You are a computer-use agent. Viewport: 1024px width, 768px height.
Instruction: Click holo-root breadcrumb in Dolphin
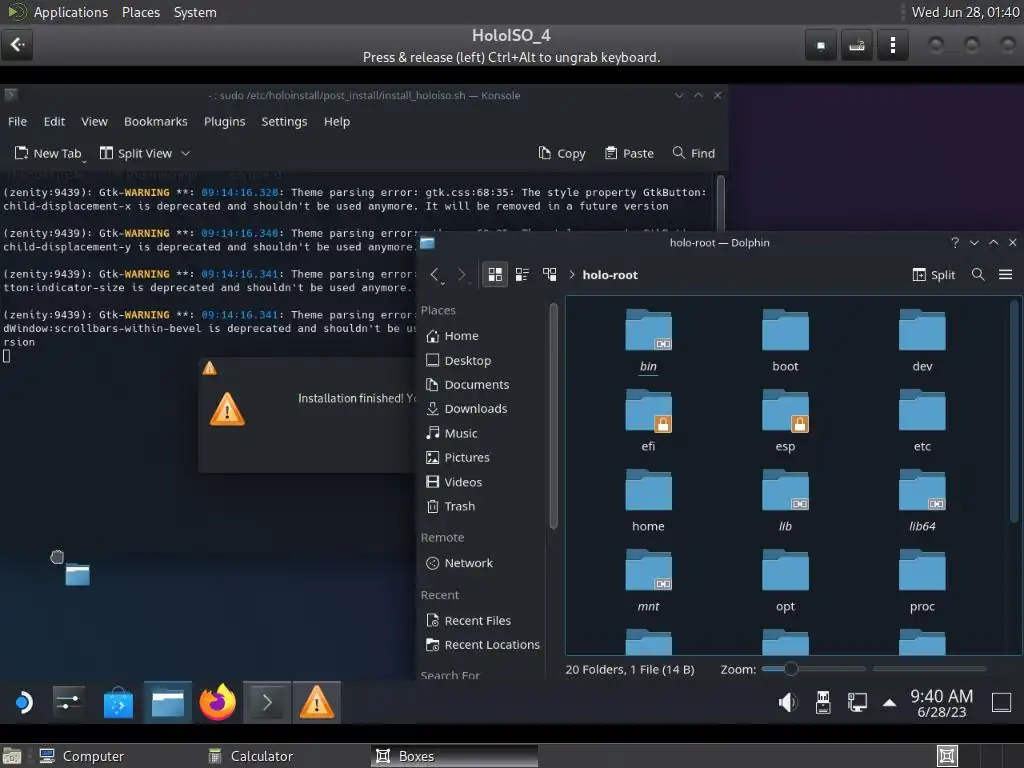click(610, 275)
